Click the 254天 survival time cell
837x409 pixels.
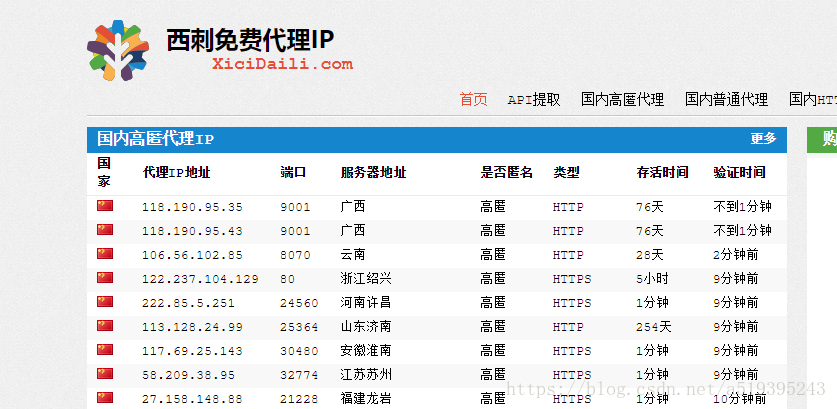[654, 326]
